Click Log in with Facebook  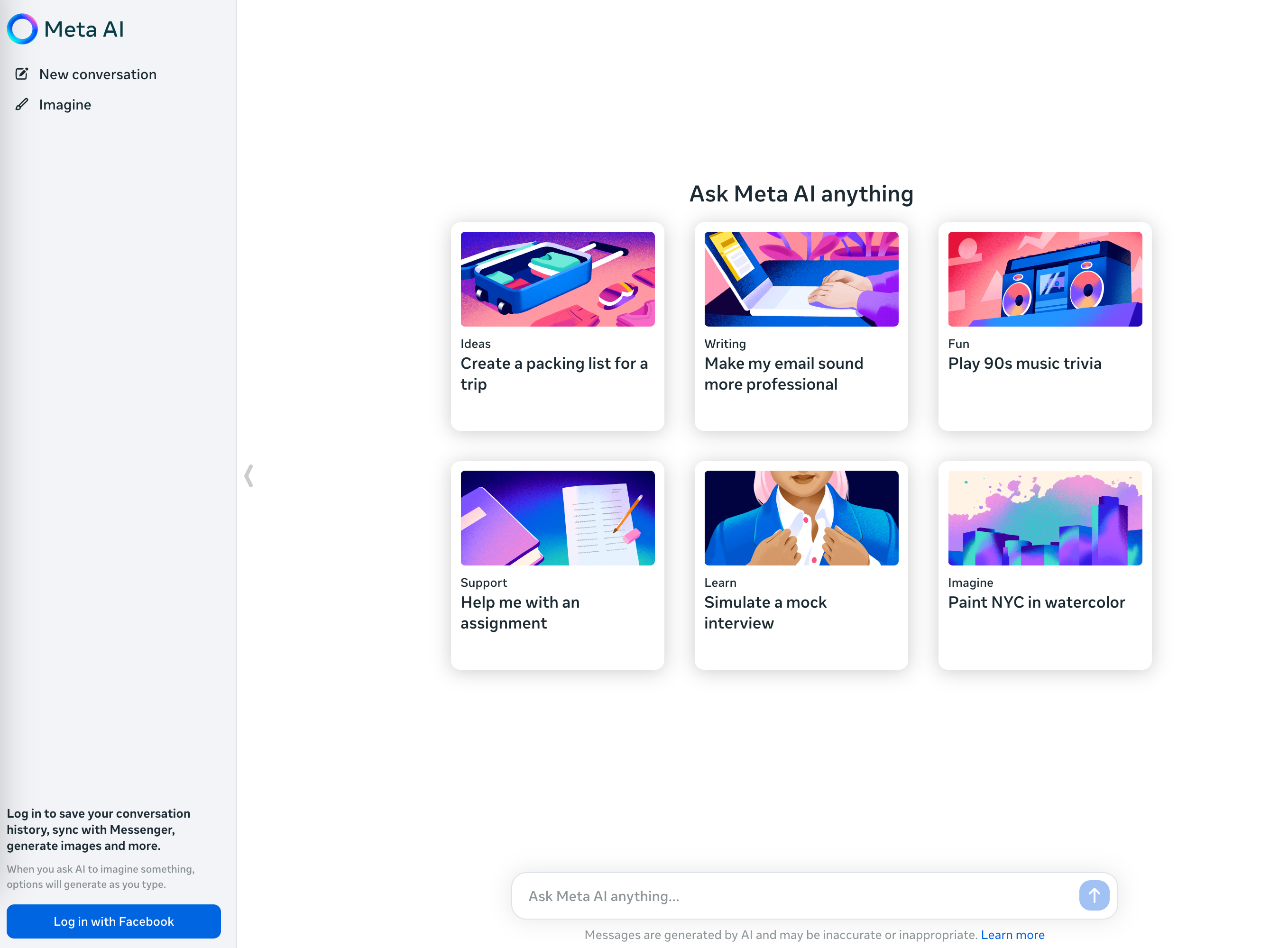coord(113,921)
